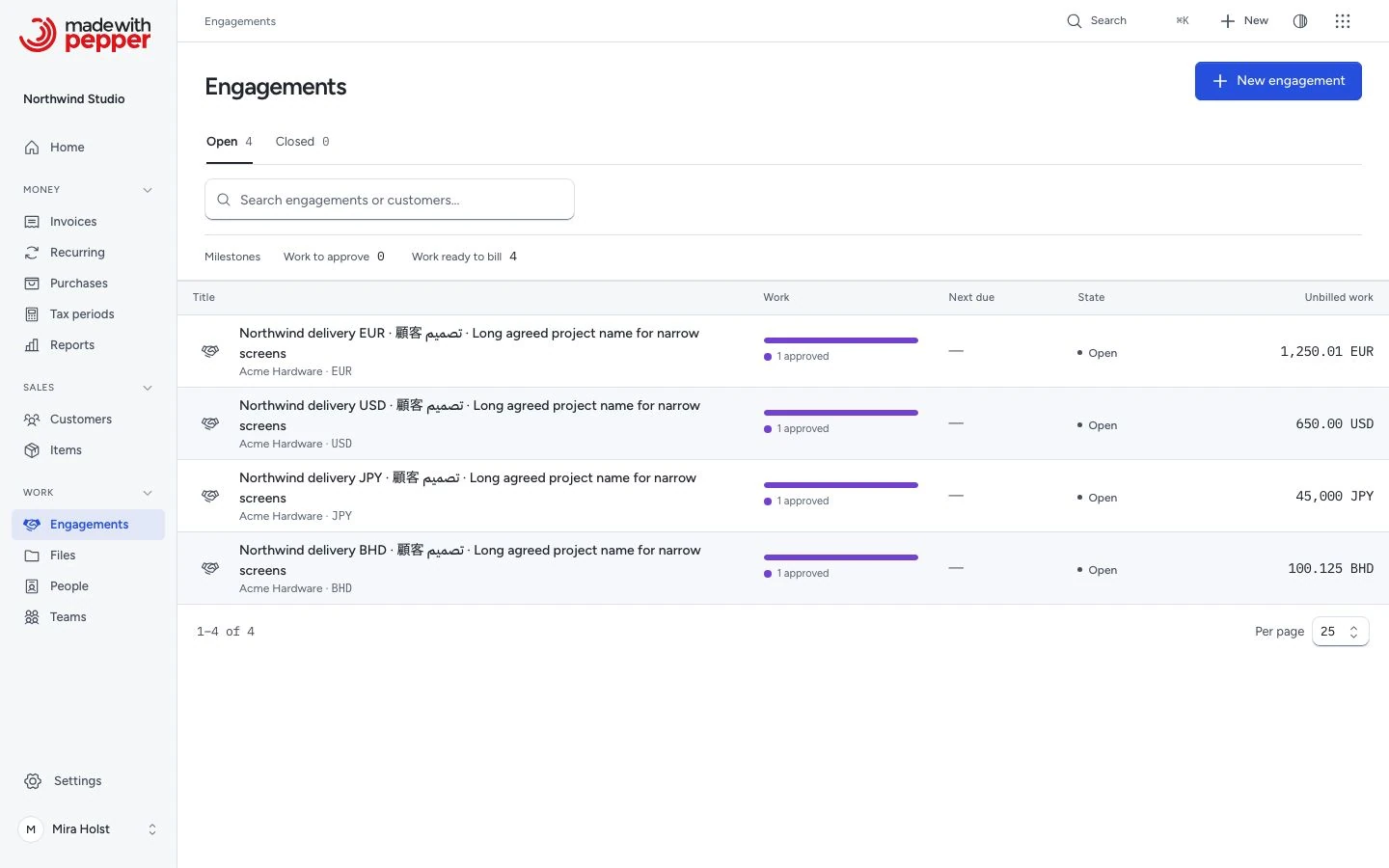Open the Invoices section
This screenshot has height=868, width=1389.
(x=88, y=222)
